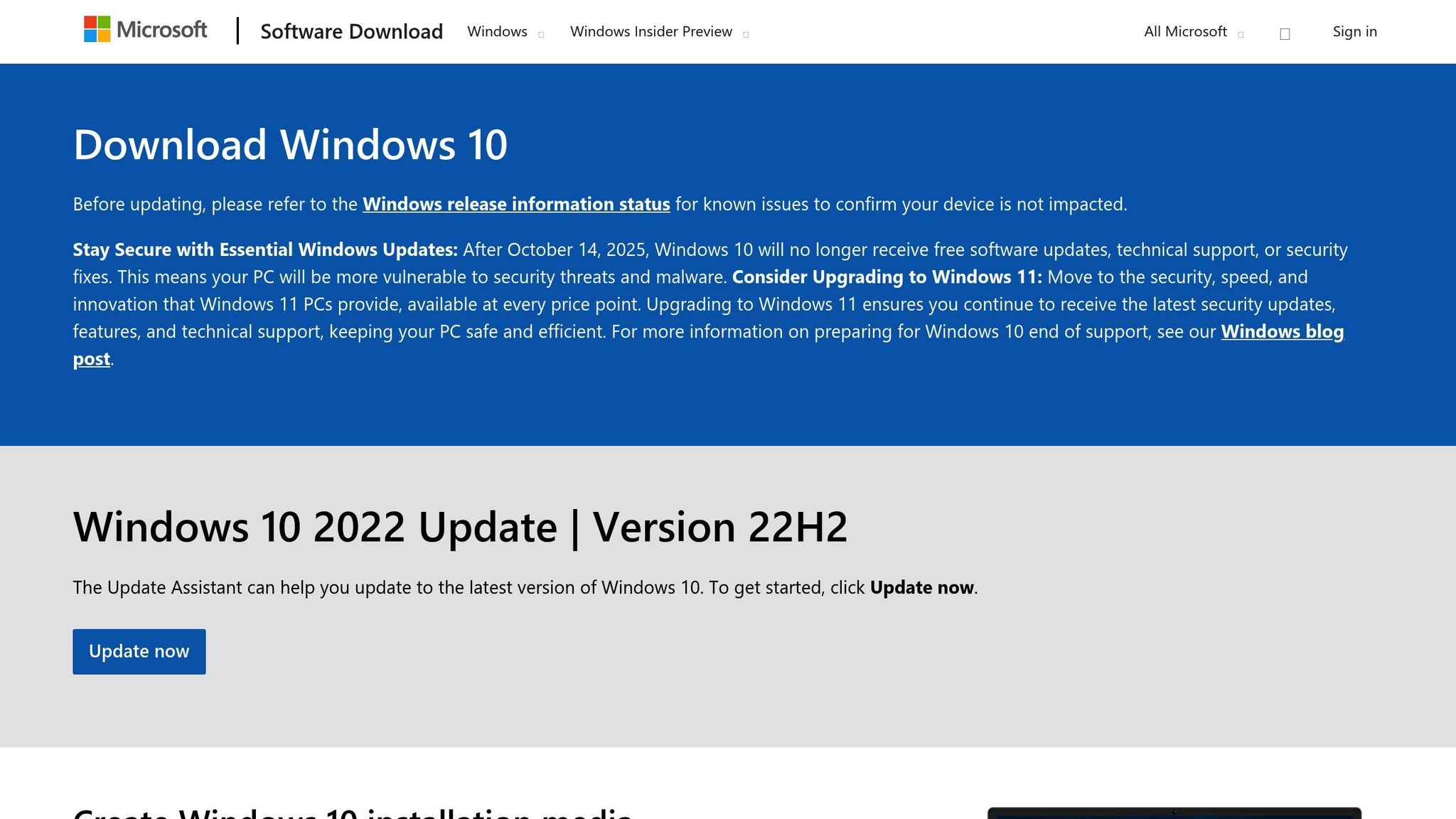The image size is (1456, 819).
Task: Click the Version 22H2 update heading
Action: coord(460,527)
